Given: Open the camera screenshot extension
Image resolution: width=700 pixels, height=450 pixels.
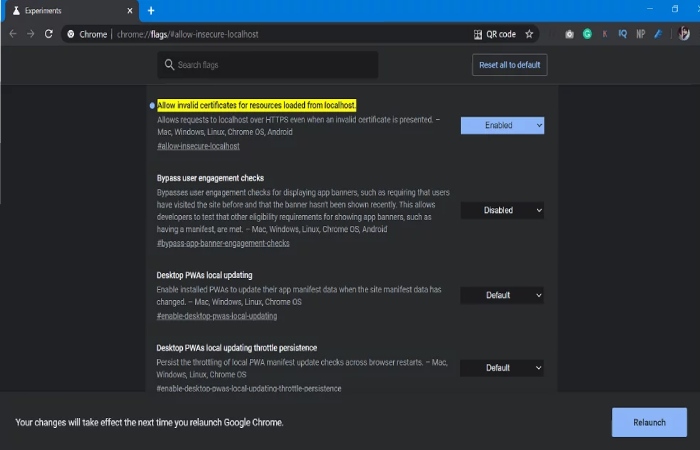Looking at the screenshot, I should pos(569,34).
